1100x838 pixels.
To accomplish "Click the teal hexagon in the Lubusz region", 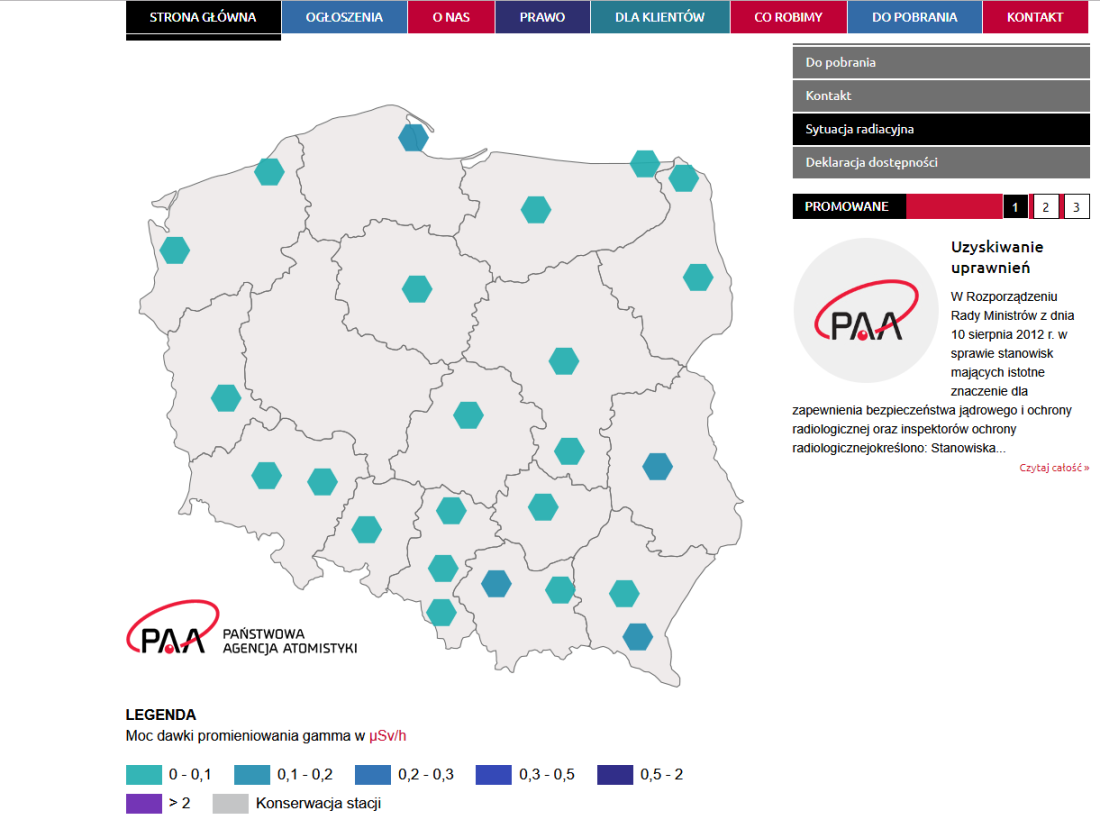I will click(x=226, y=398).
